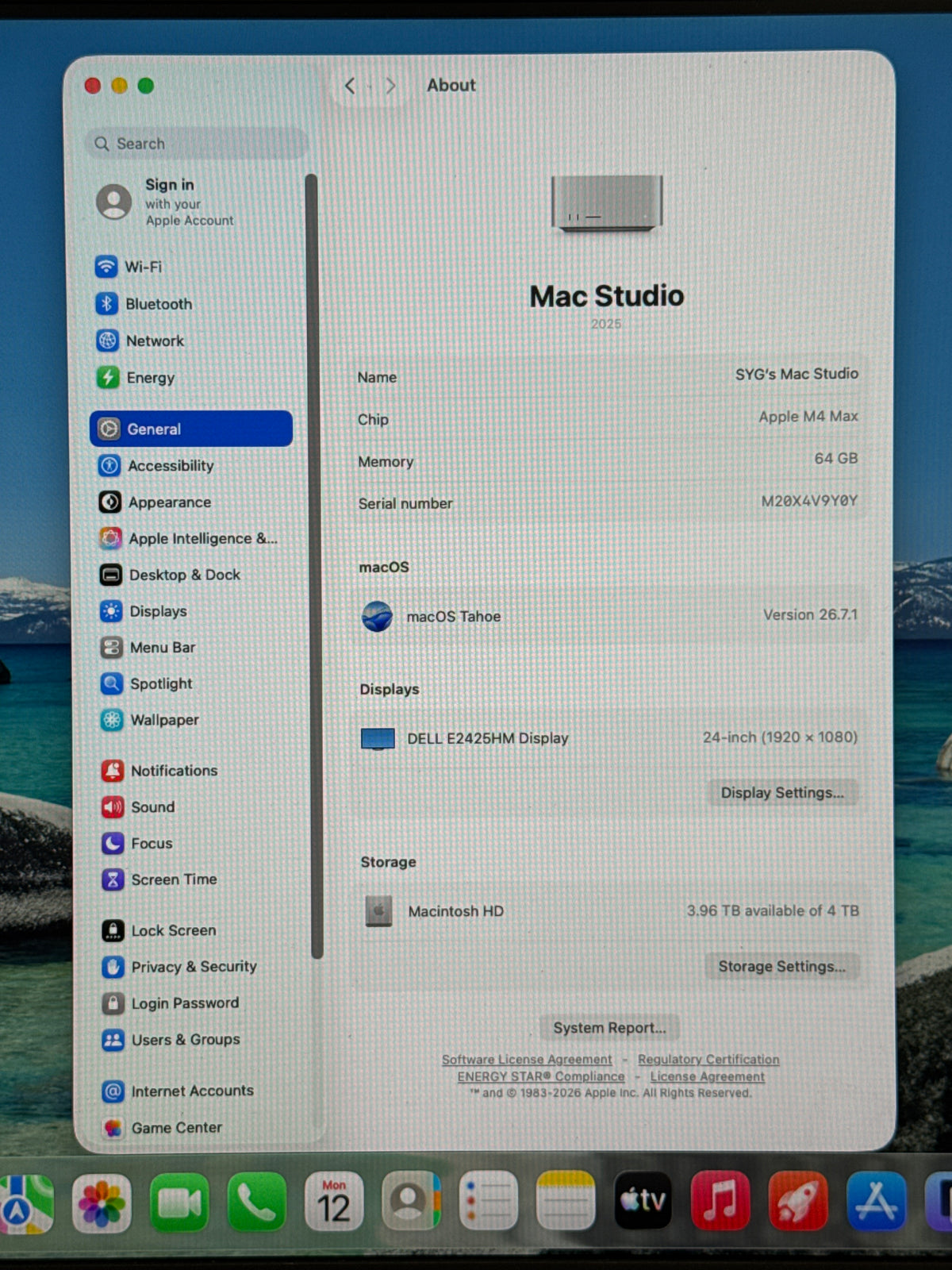The height and width of the screenshot is (1270, 952).
Task: Open Login Password settings
Action: click(x=171, y=1003)
